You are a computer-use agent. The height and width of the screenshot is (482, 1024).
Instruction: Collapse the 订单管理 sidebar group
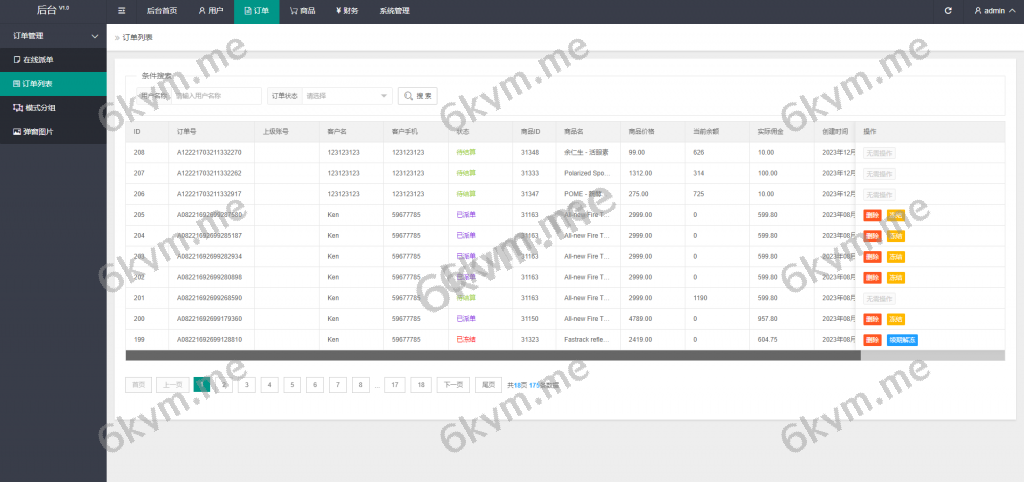(53, 36)
